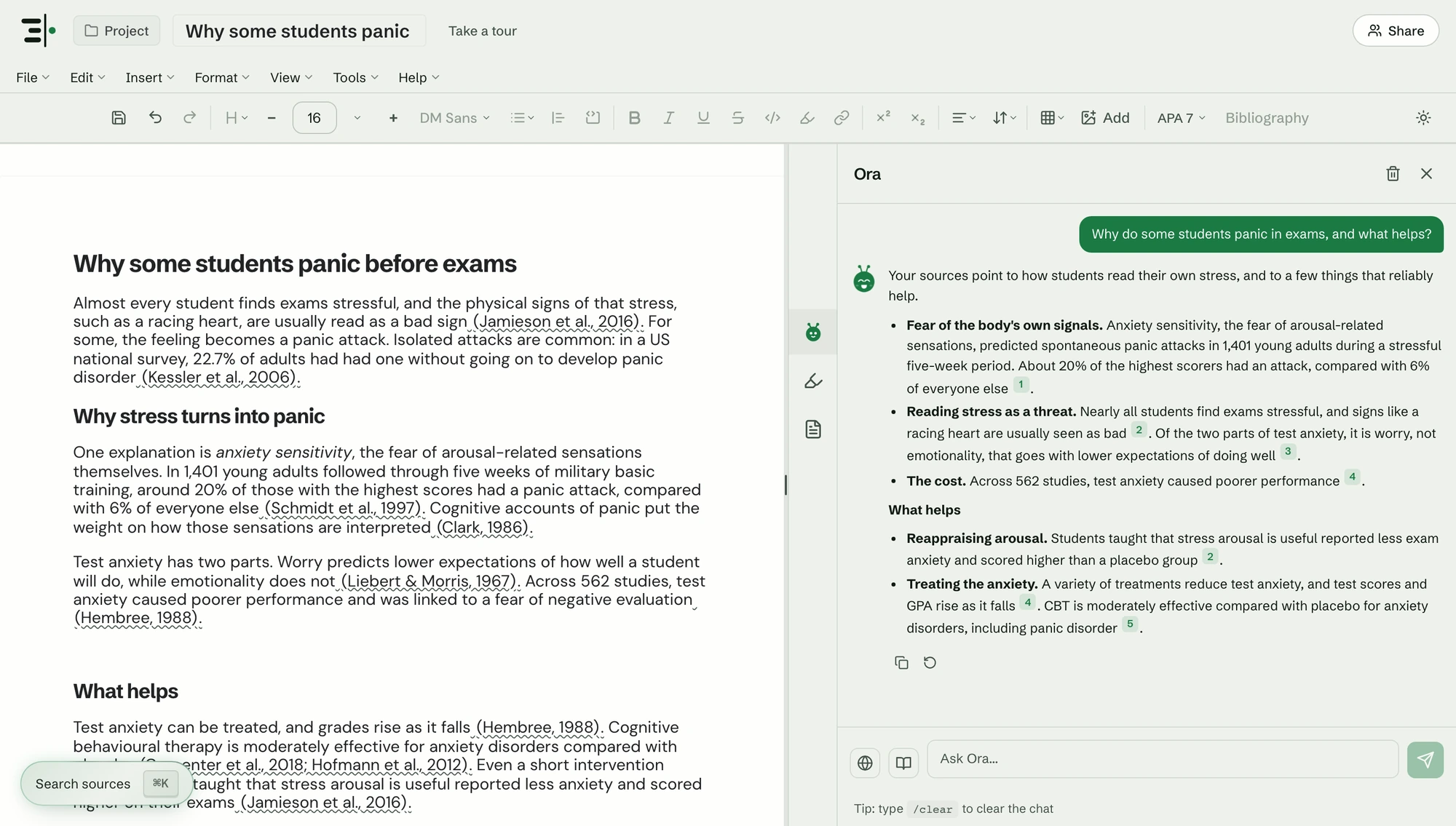1456x826 pixels.
Task: Toggle web search globe in Ora input
Action: [865, 763]
